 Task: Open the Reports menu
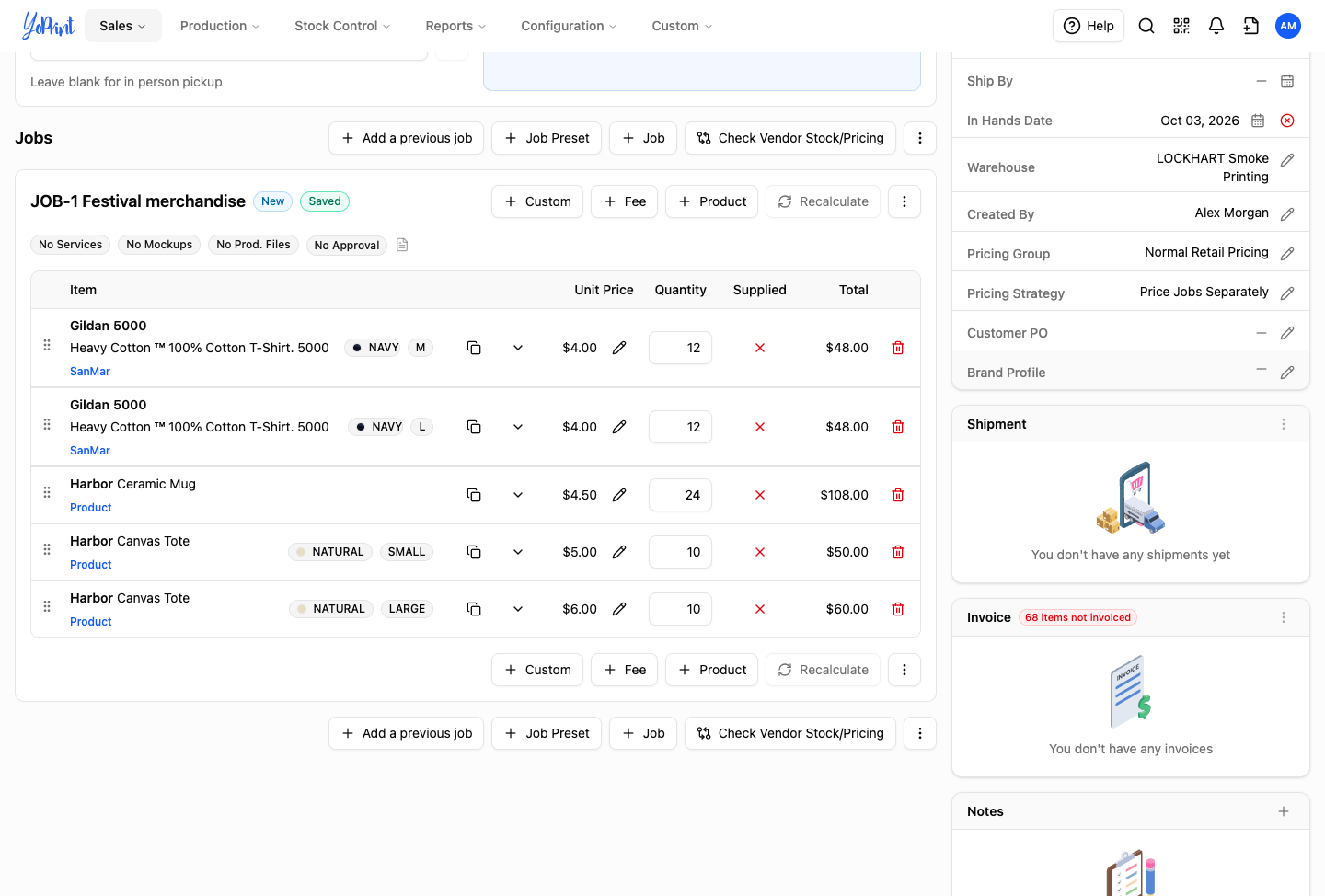455,26
